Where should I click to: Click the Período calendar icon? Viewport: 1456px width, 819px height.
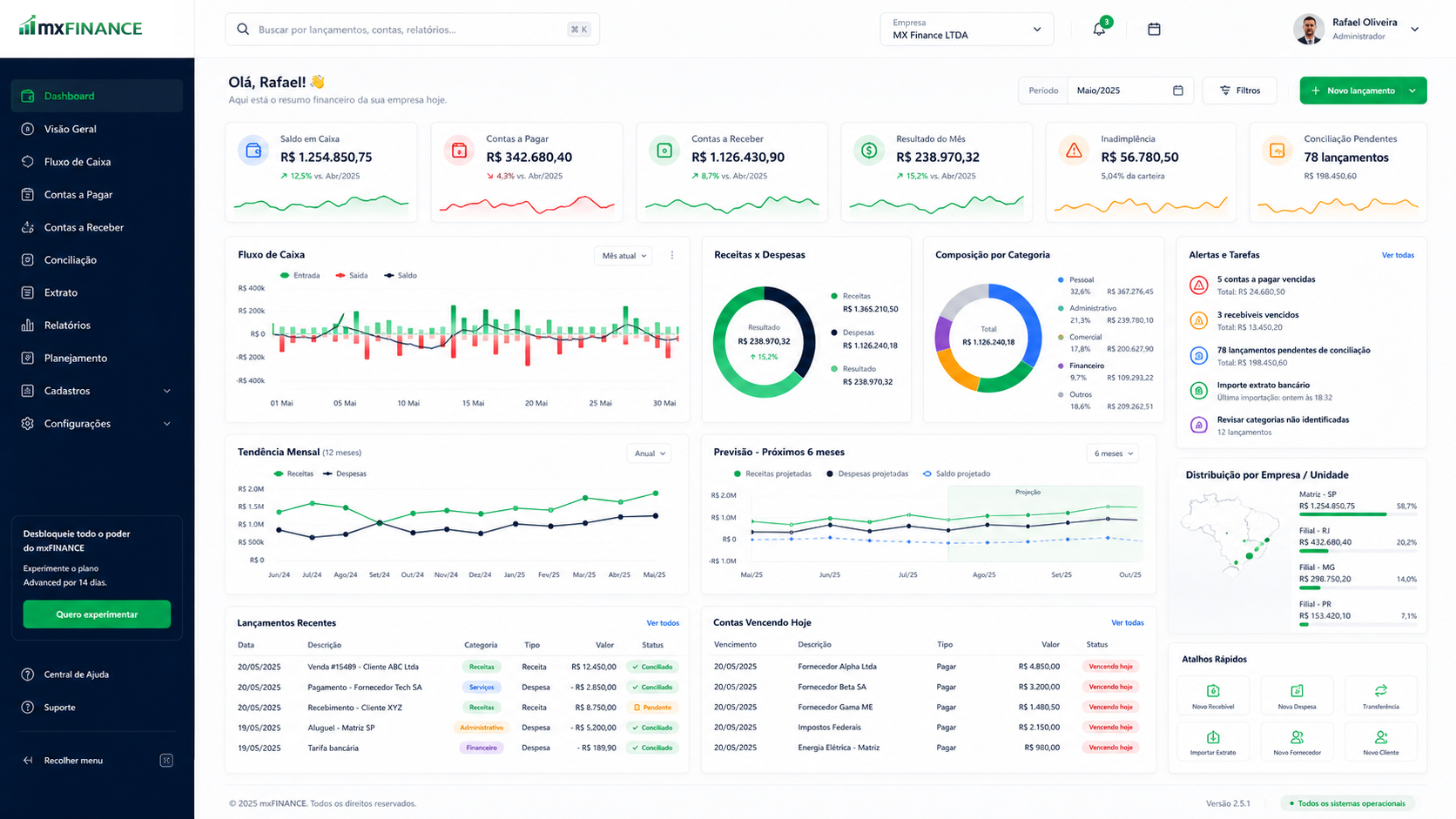[x=1178, y=91]
